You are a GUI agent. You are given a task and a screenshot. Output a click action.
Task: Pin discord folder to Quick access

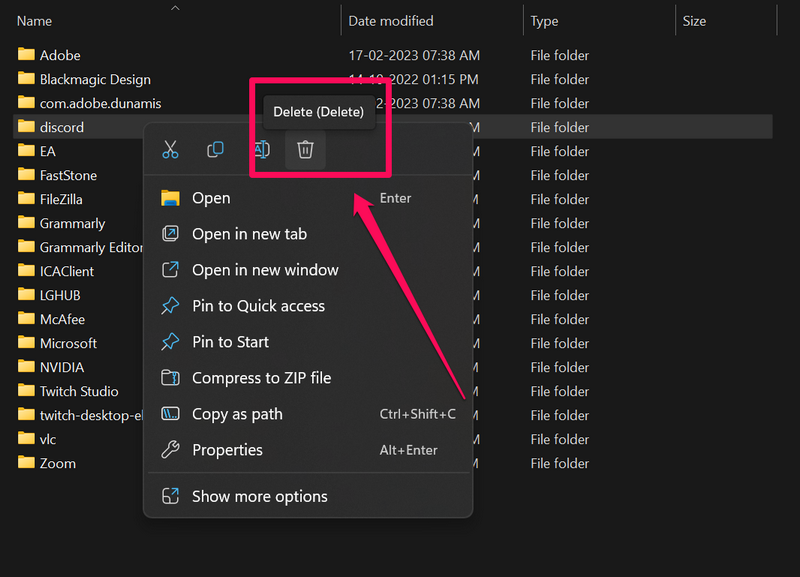click(x=258, y=306)
